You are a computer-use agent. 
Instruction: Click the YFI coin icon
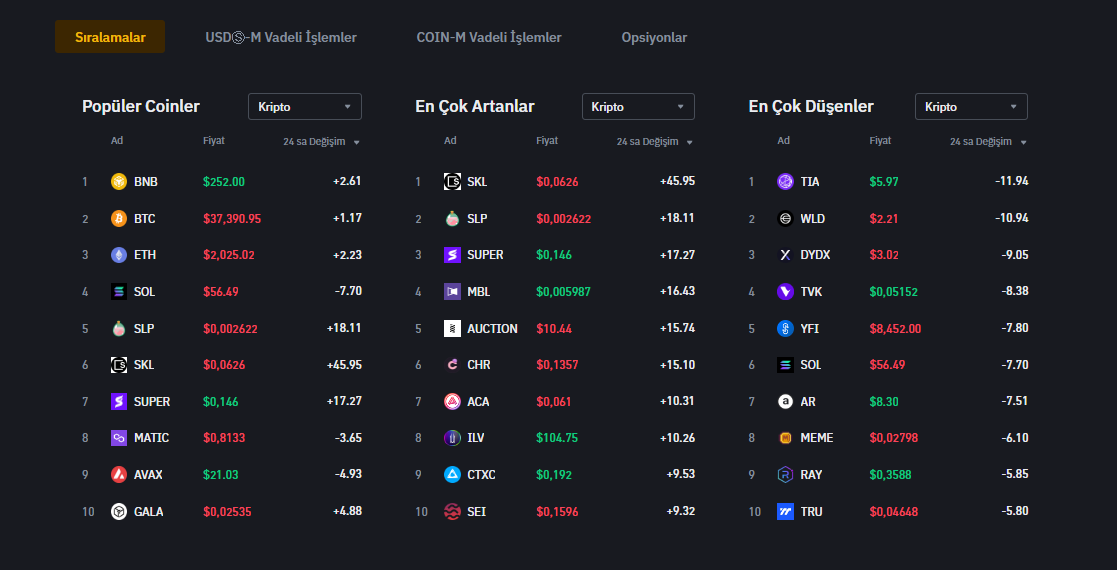tap(785, 328)
